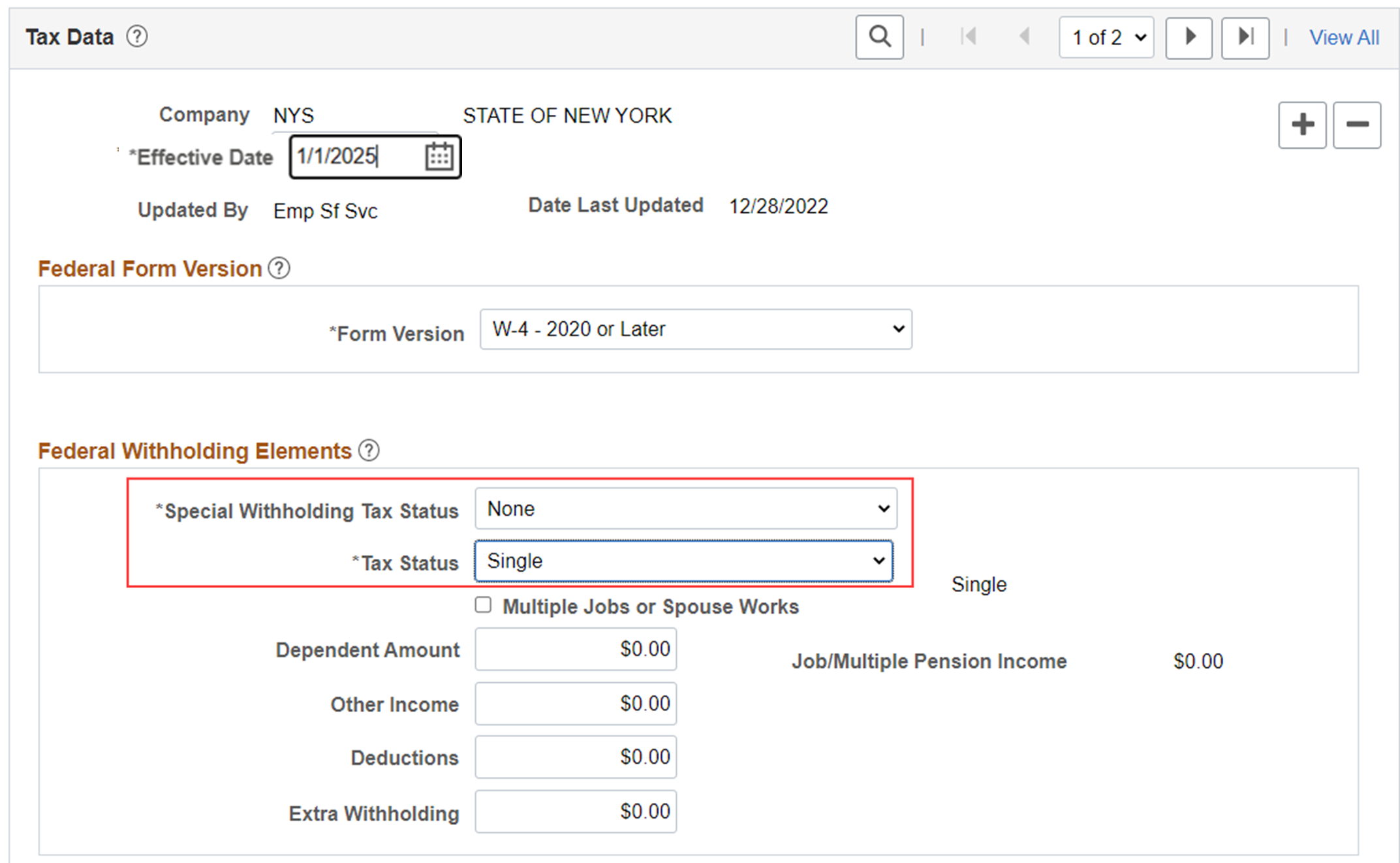1400x863 pixels.
Task: Click Job/Multiple Pension Income $0.00 value
Action: pyautogui.click(x=1198, y=661)
